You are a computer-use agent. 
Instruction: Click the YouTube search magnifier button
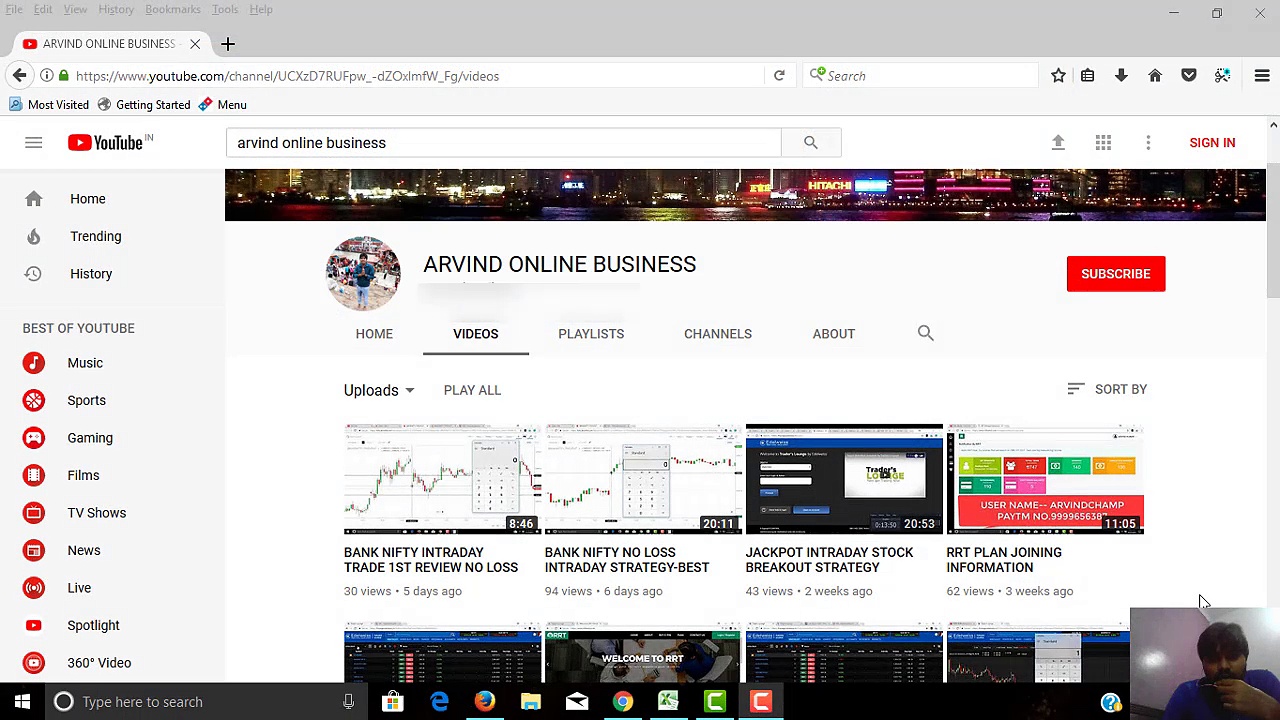[811, 143]
